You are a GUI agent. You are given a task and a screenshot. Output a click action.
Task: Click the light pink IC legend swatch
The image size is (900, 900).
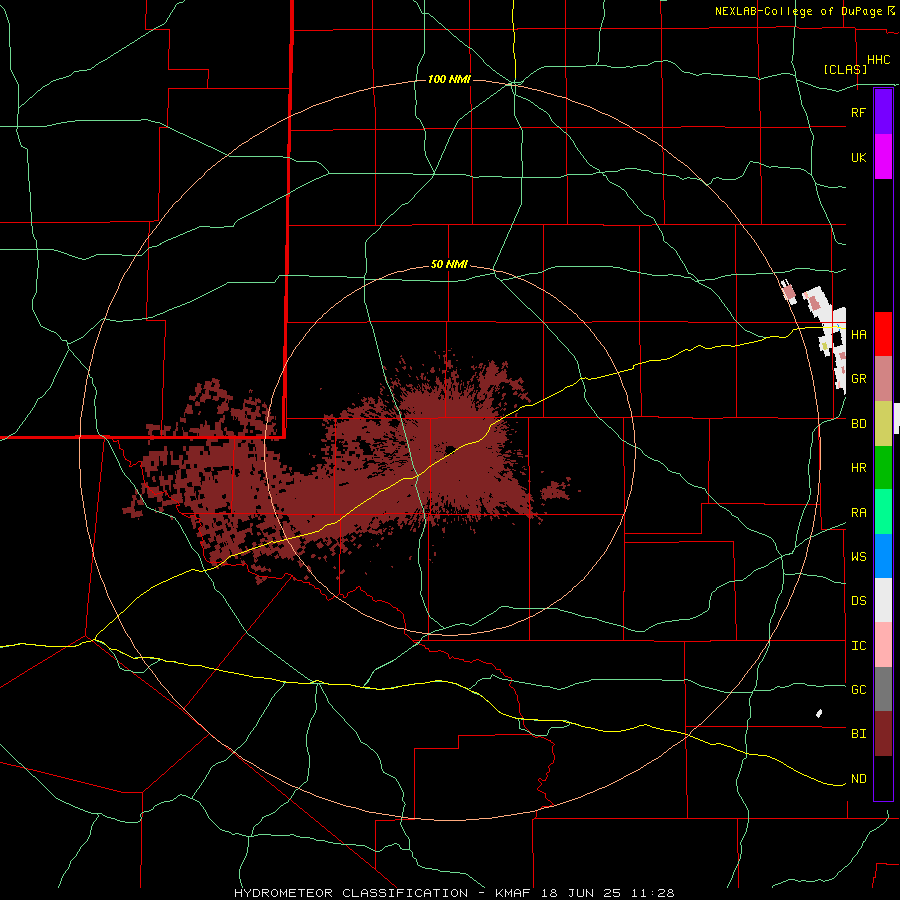(883, 645)
